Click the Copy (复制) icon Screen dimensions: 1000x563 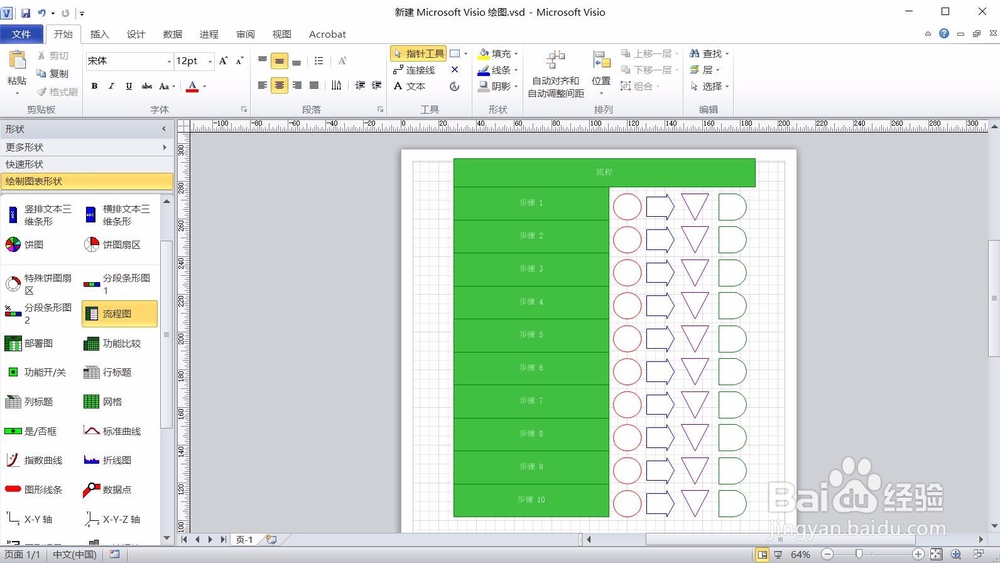point(41,73)
